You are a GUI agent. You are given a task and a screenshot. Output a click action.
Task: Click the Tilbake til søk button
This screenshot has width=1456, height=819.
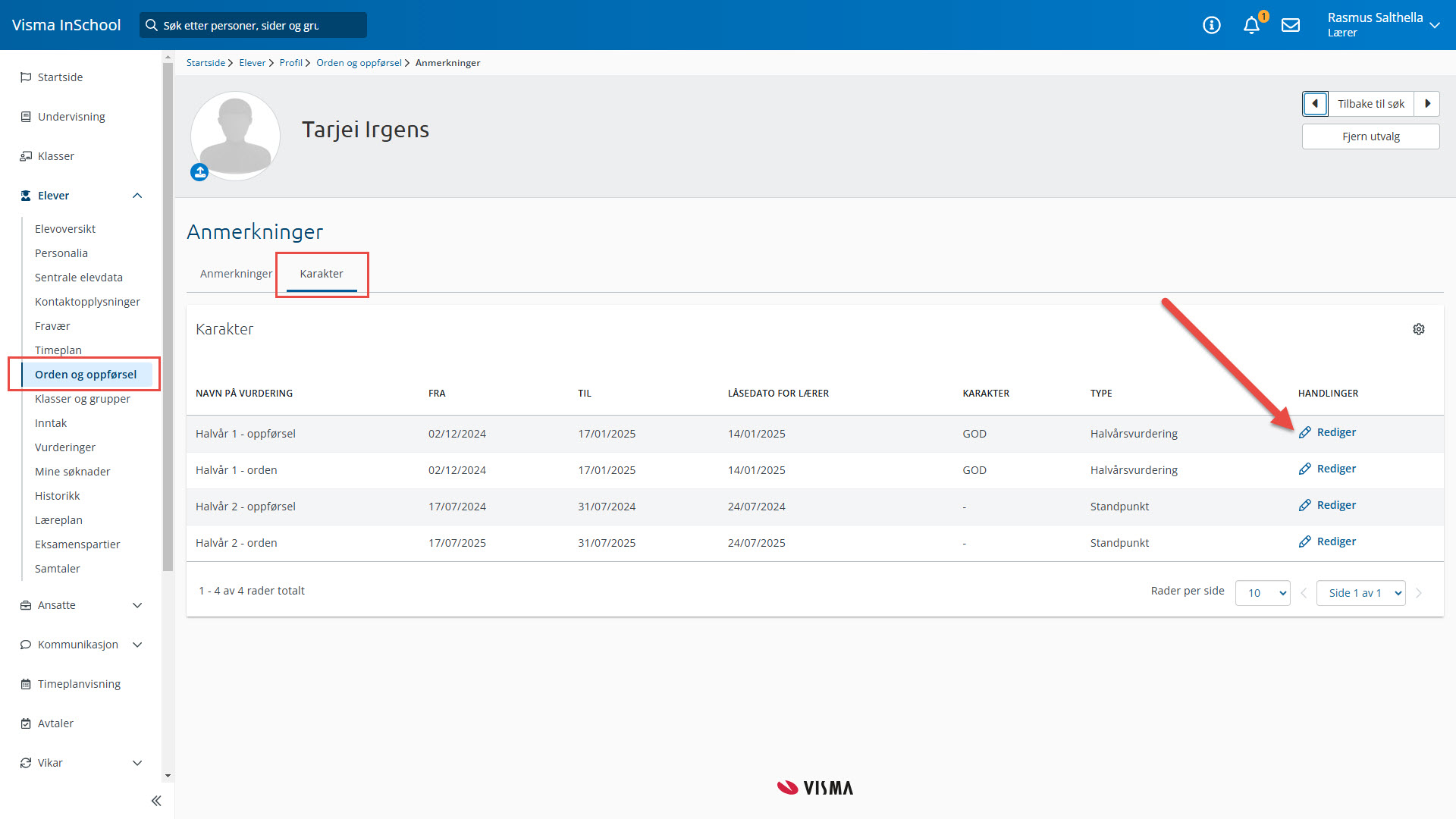coord(1370,104)
